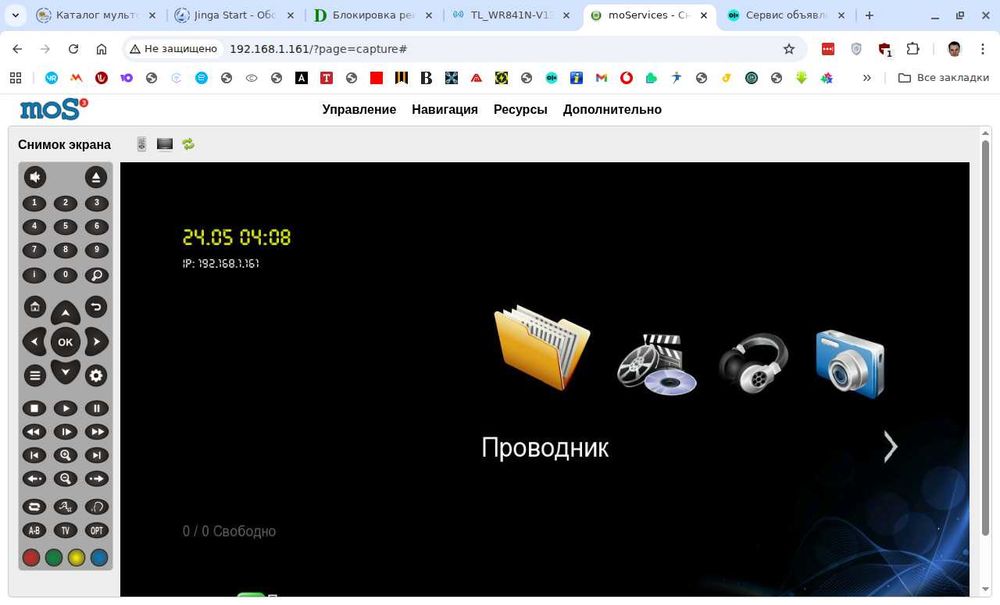The height and width of the screenshot is (605, 1000).
Task: Click the rewind button on the remote
Action: pyautogui.click(x=34, y=432)
